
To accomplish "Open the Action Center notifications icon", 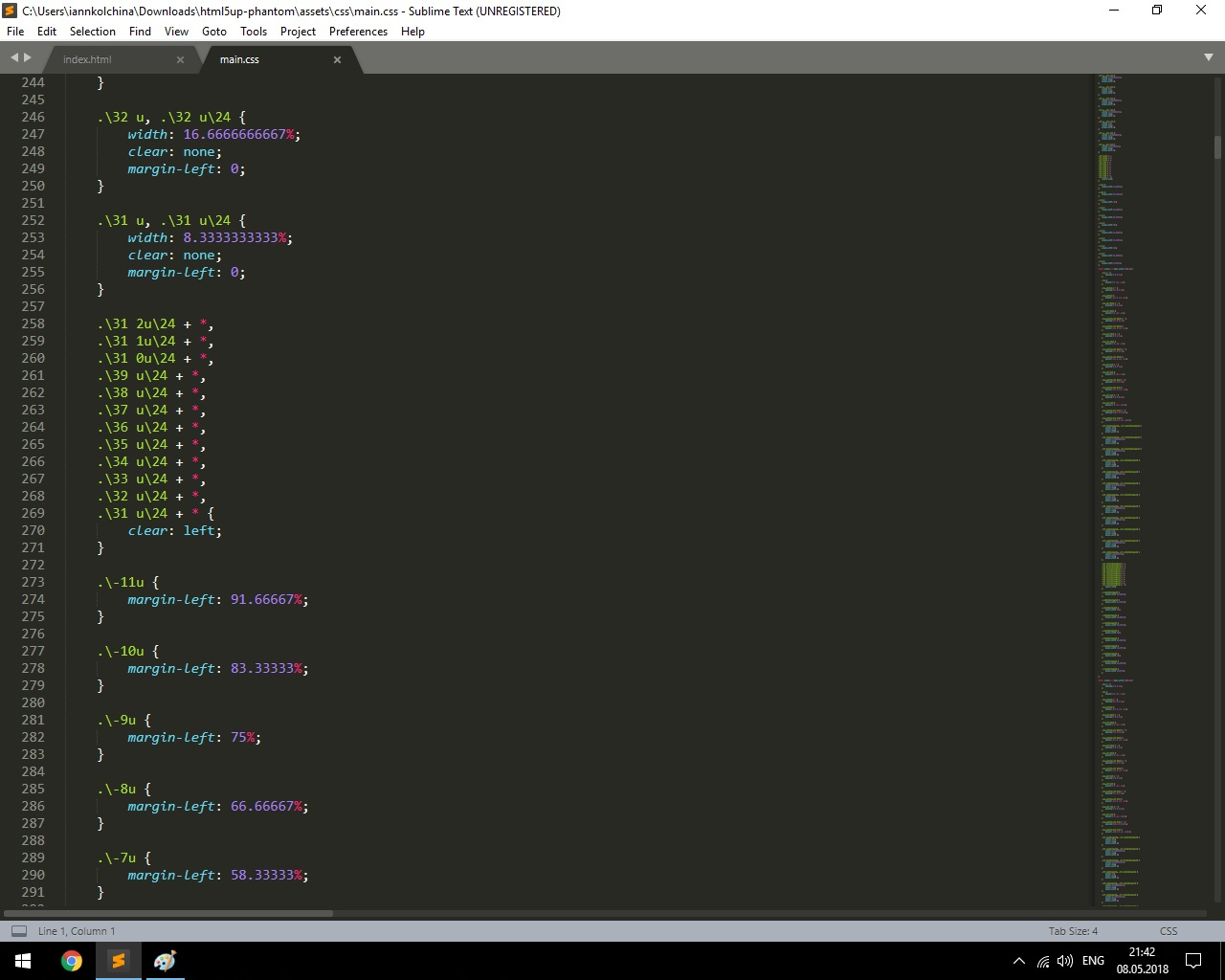I will pos(1194,961).
